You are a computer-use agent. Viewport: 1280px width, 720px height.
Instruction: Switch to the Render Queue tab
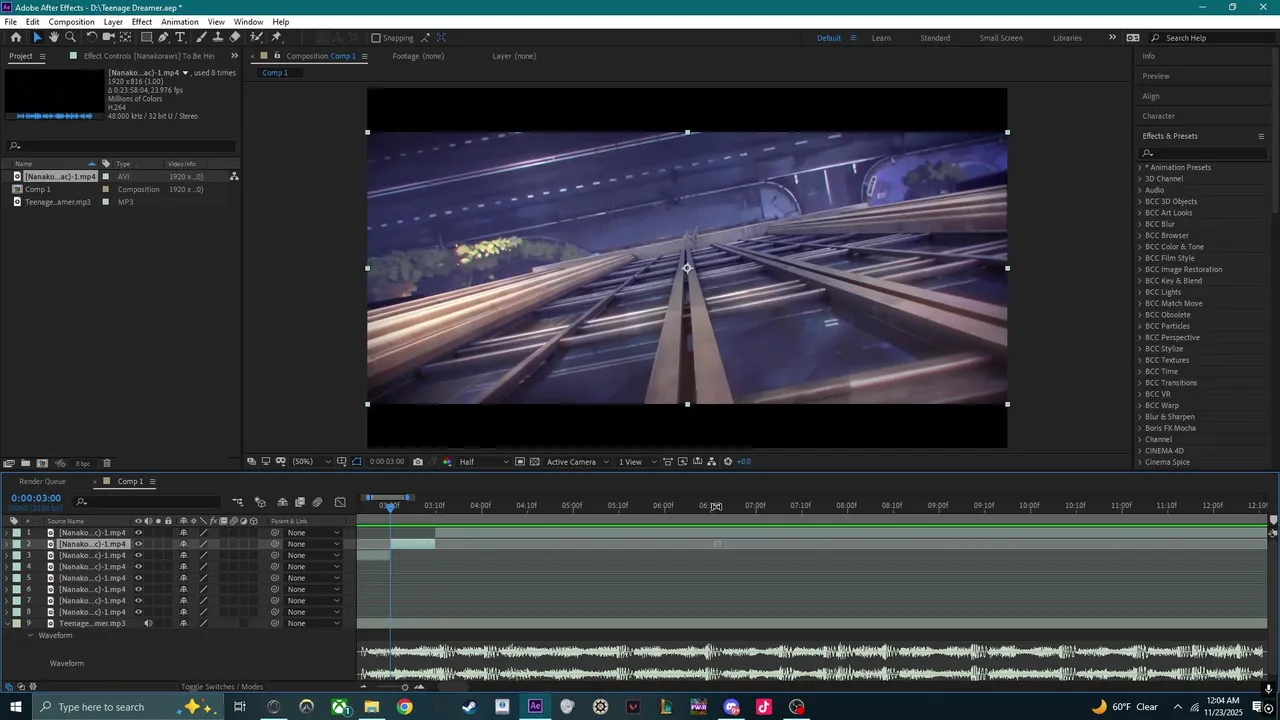[42, 481]
